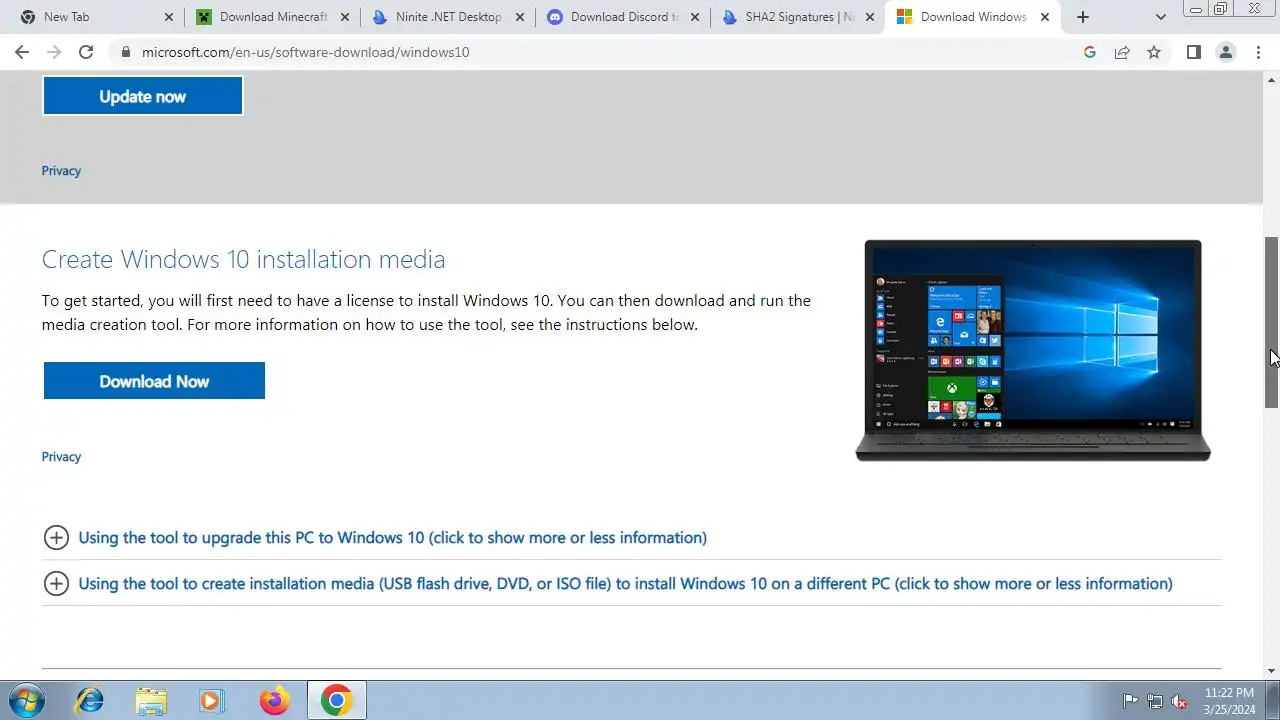Screen dimensions: 1280x720
Task: Click the browser forward arrow
Action: click(x=54, y=52)
